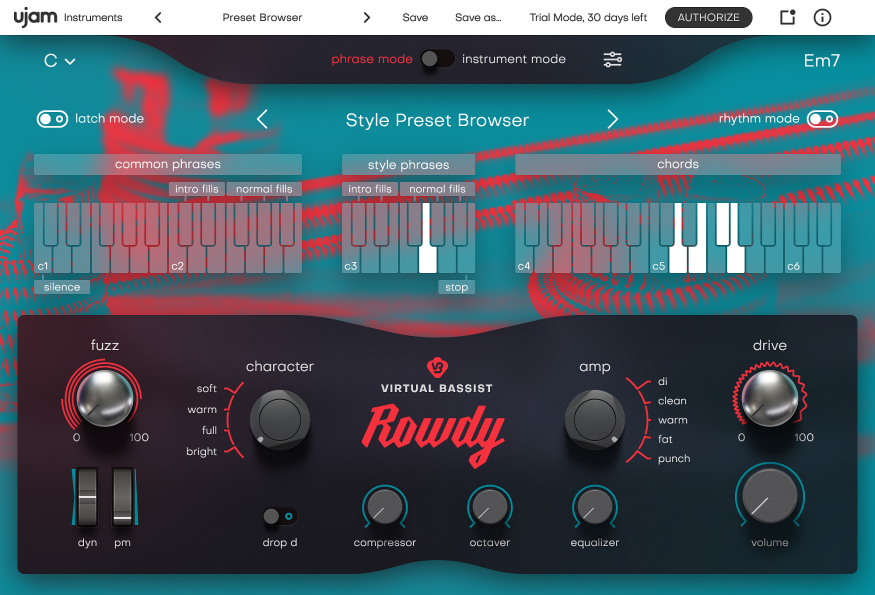Click the octaver knob
The width and height of the screenshot is (875, 595).
tap(489, 507)
